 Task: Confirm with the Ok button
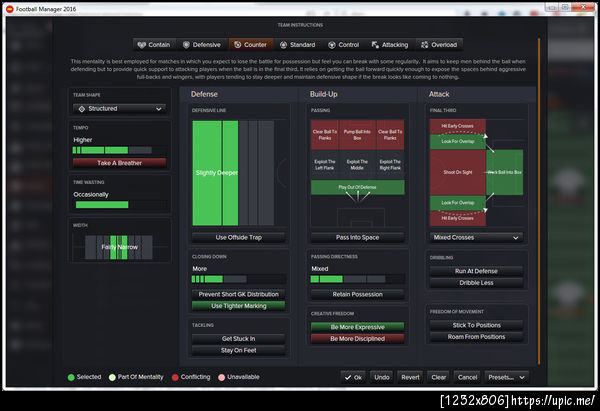point(353,377)
